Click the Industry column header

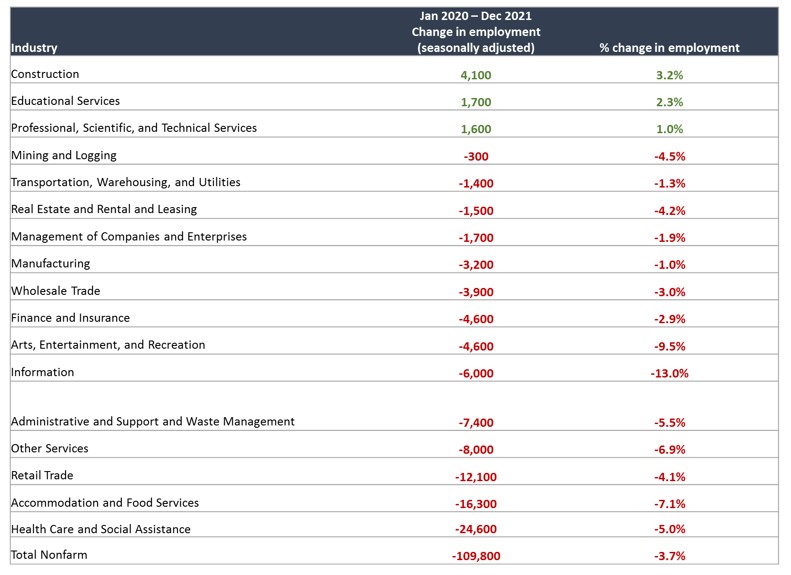(34, 48)
